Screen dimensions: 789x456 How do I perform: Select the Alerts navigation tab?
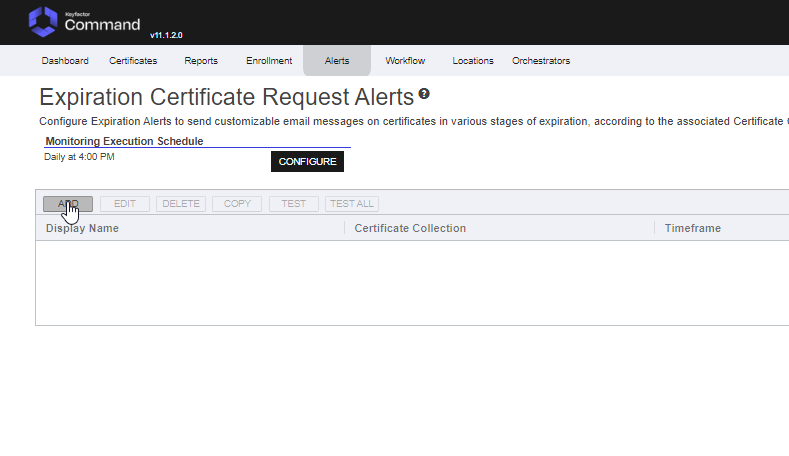click(337, 61)
